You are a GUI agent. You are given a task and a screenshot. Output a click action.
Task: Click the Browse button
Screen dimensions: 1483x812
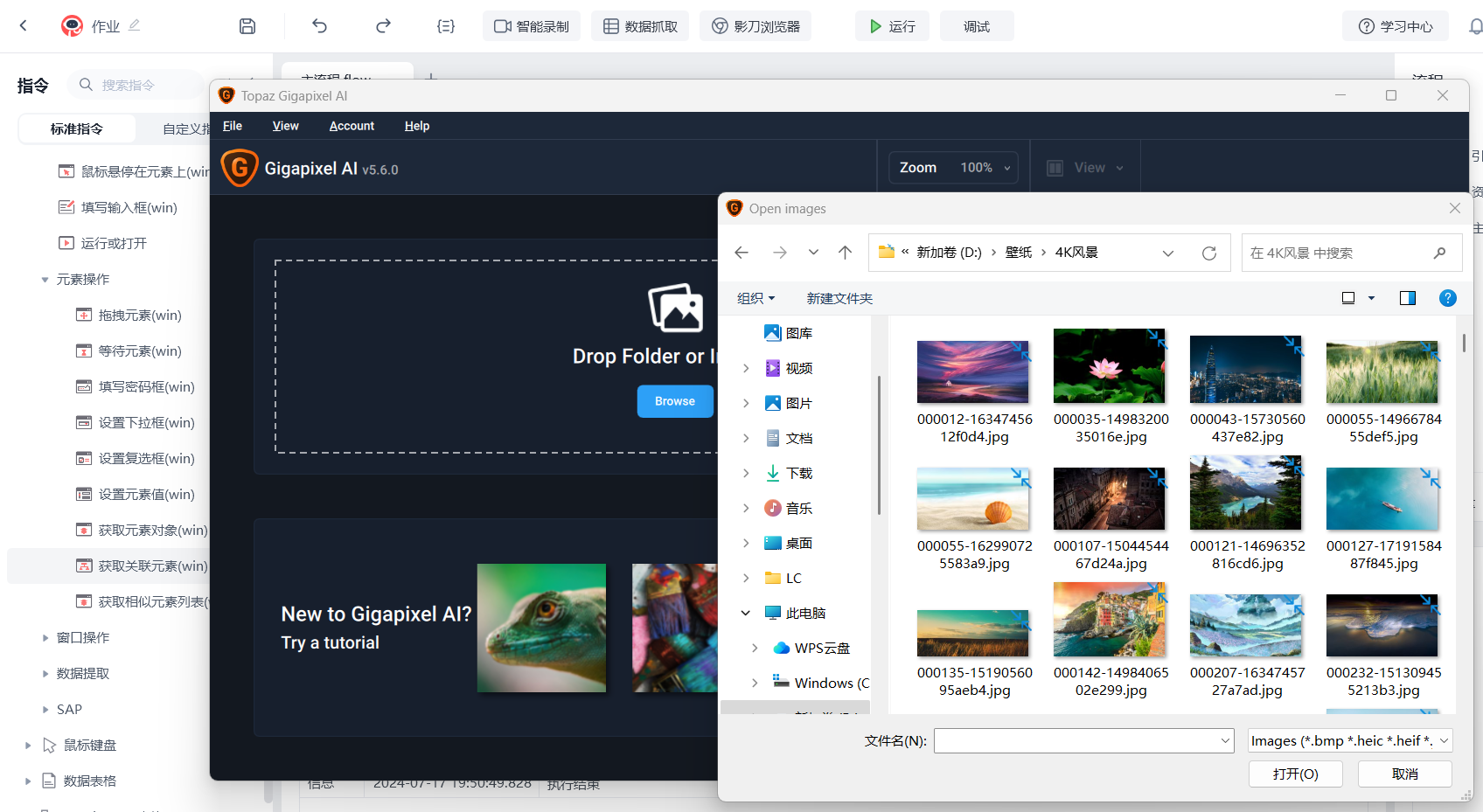coord(675,401)
